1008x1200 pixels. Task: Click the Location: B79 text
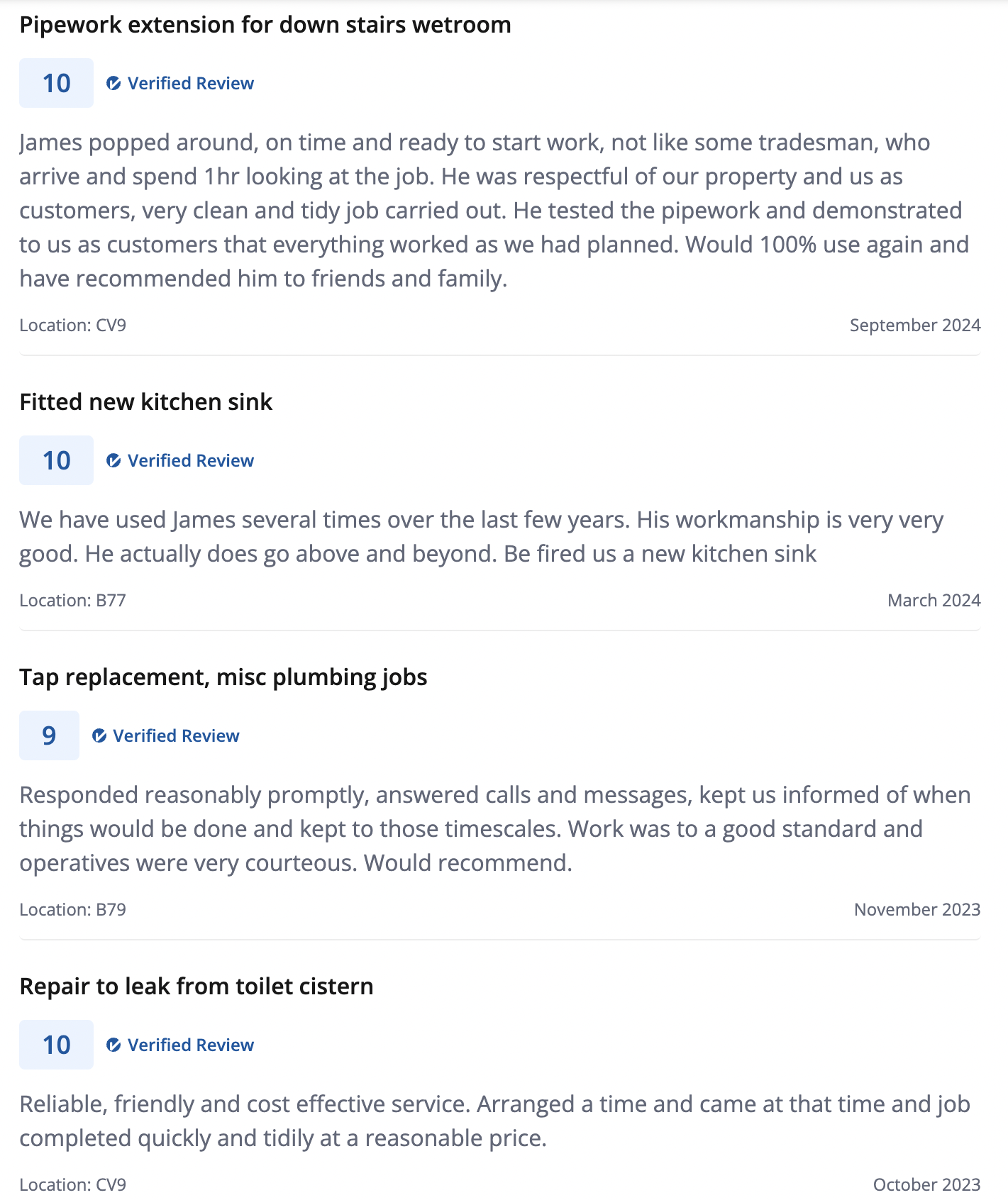point(72,910)
